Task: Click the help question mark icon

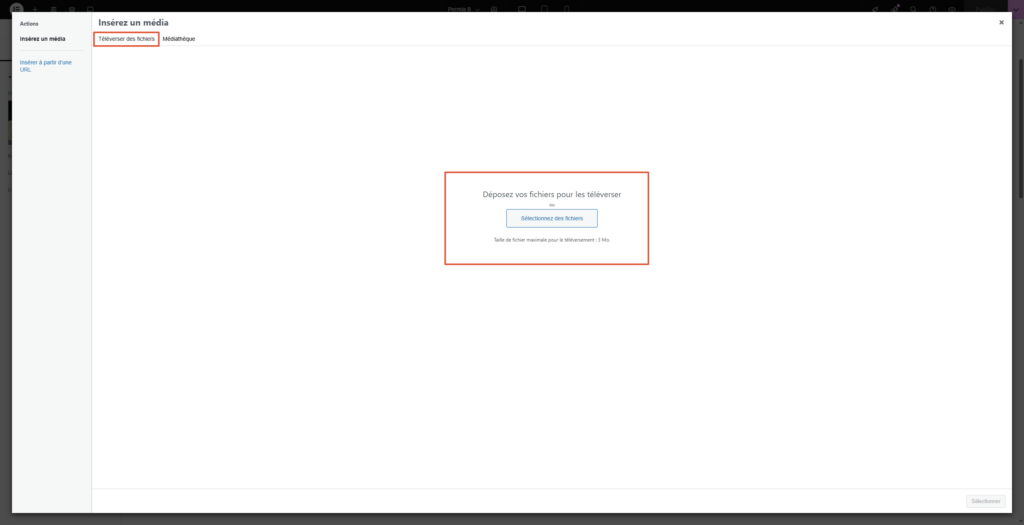Action: click(931, 8)
